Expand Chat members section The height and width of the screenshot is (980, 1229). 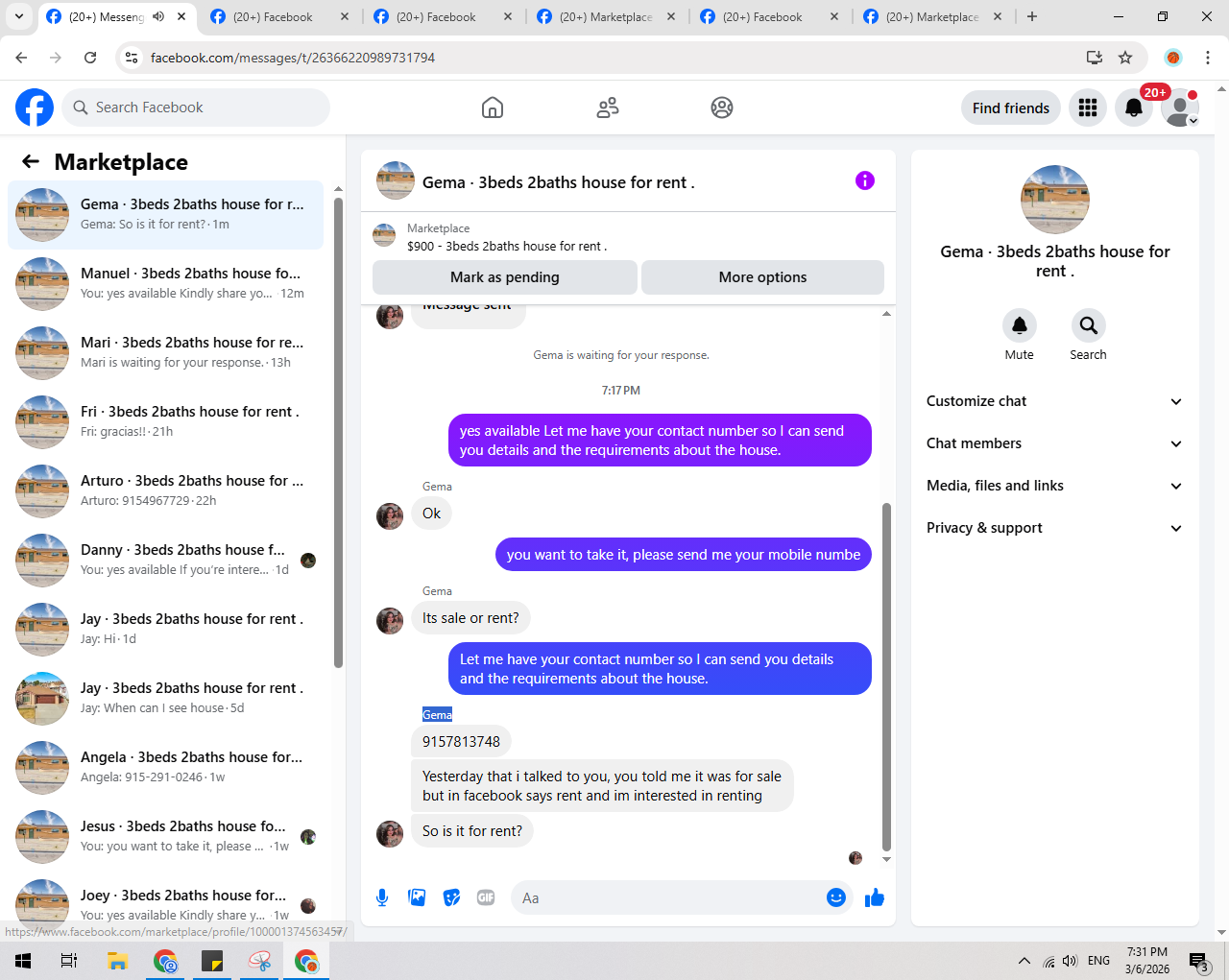1054,443
